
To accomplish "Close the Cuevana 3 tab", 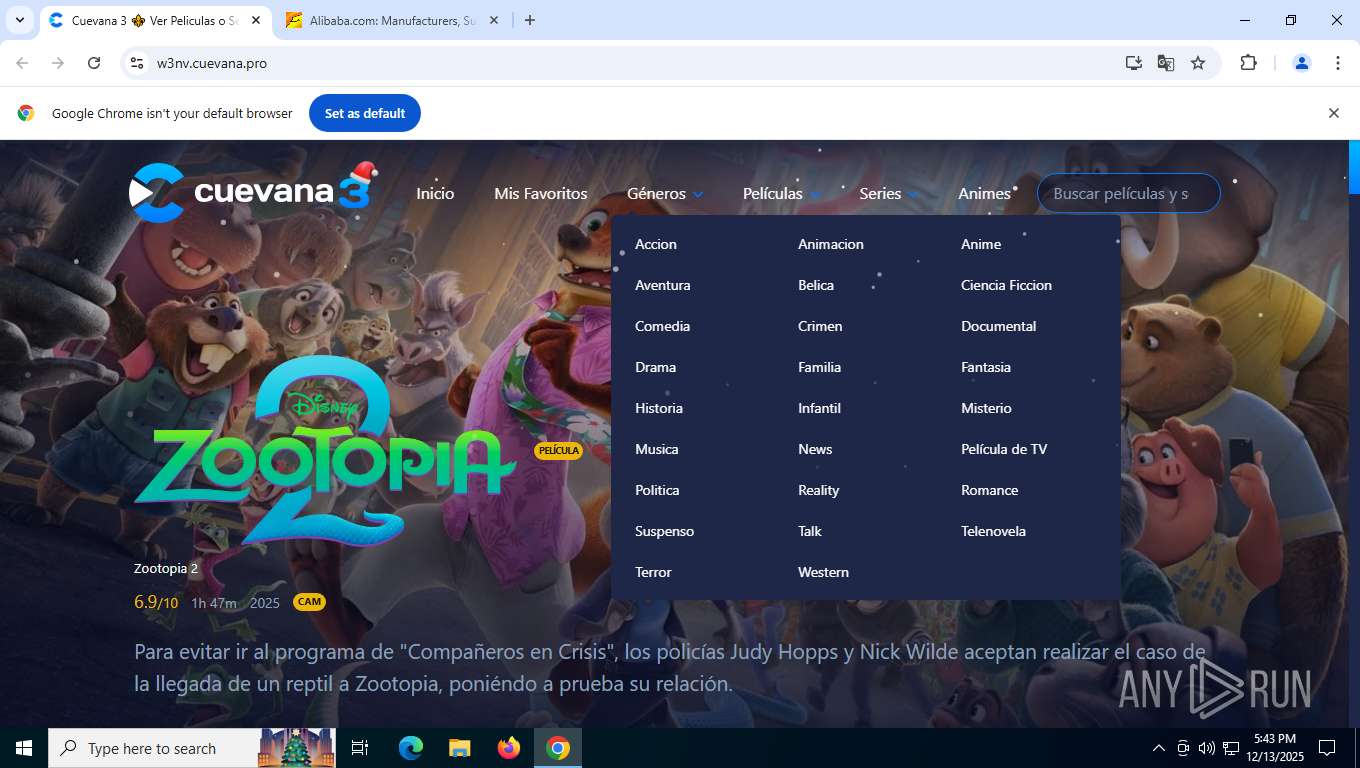I will click(256, 20).
